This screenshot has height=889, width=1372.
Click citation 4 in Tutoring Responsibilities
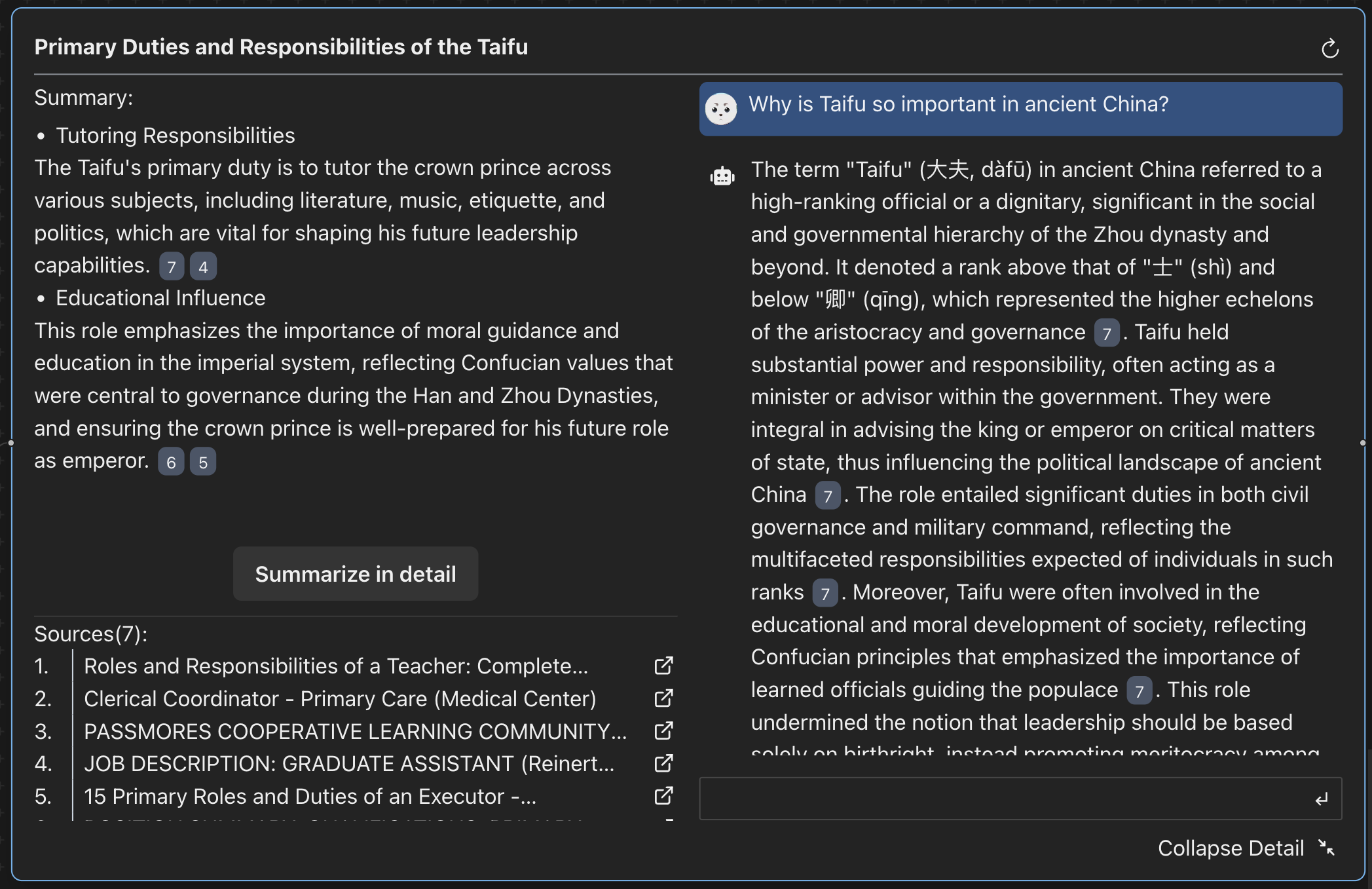[x=203, y=267]
